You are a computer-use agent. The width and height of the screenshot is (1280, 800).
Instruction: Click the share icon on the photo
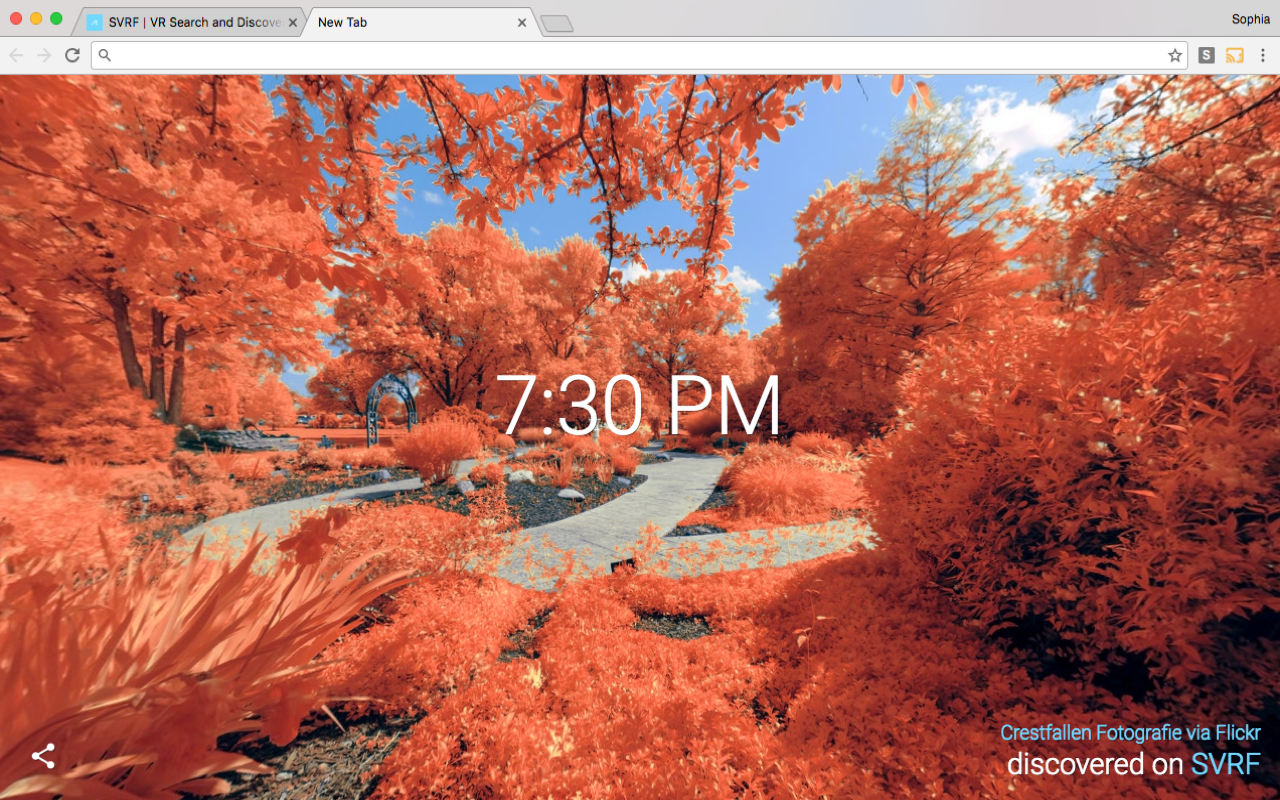pos(43,756)
